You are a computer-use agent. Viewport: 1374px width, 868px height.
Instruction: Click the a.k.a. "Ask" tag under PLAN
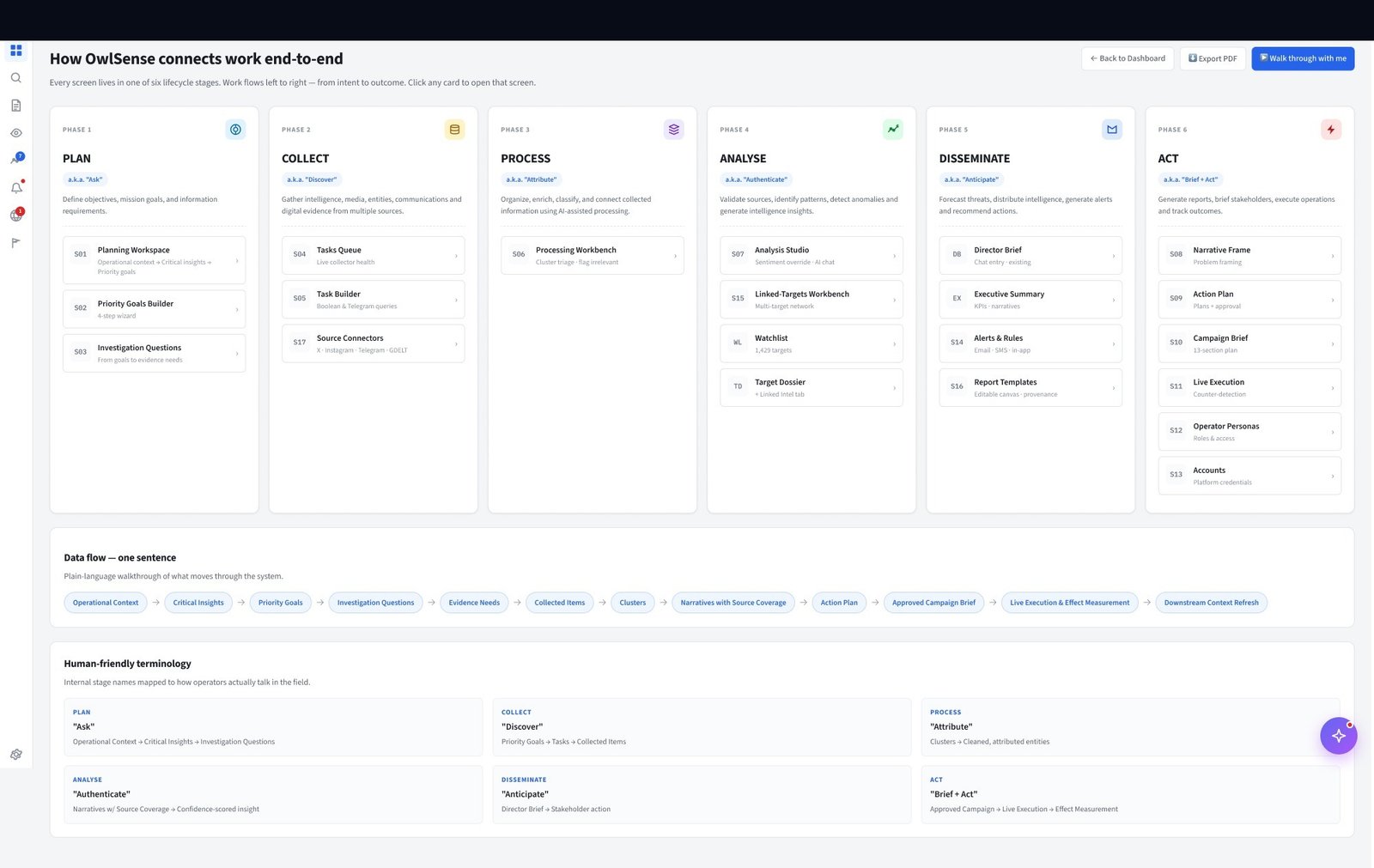click(x=85, y=179)
